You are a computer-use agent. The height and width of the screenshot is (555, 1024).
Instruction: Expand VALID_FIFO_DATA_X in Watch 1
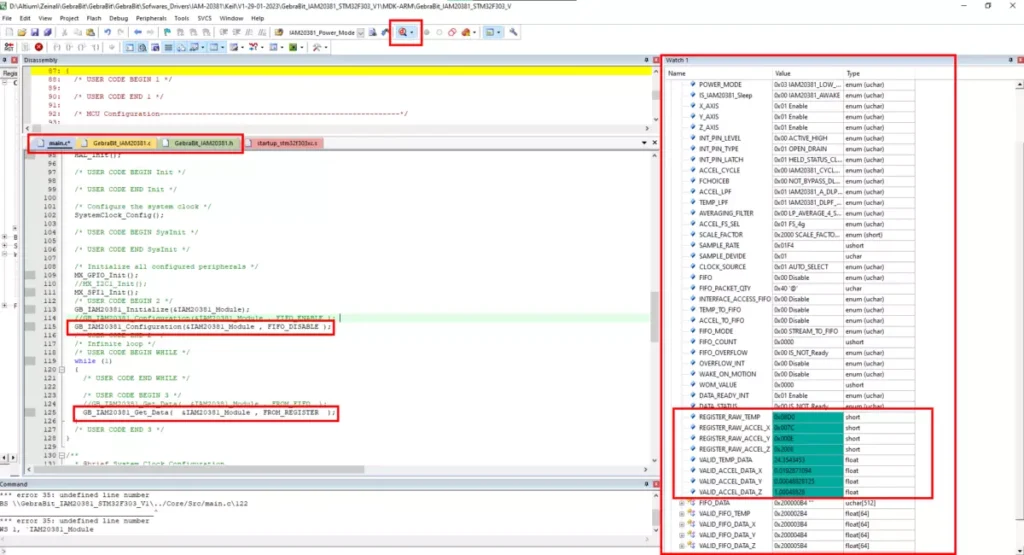(x=682, y=524)
